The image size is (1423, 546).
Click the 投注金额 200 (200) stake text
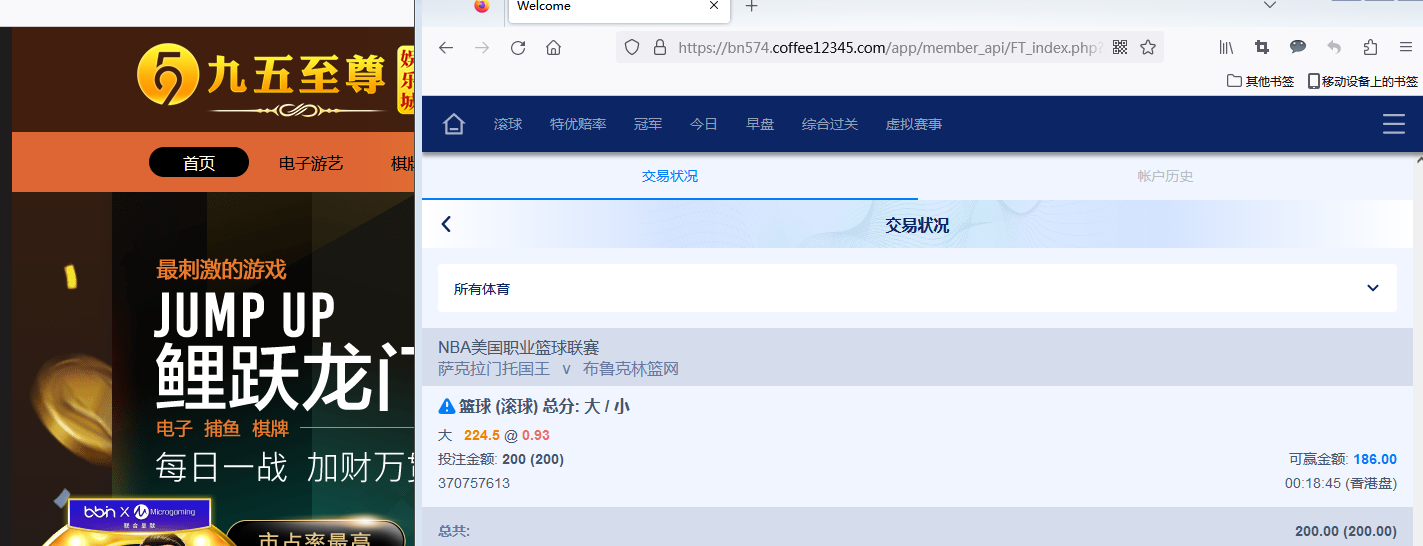pos(501,459)
